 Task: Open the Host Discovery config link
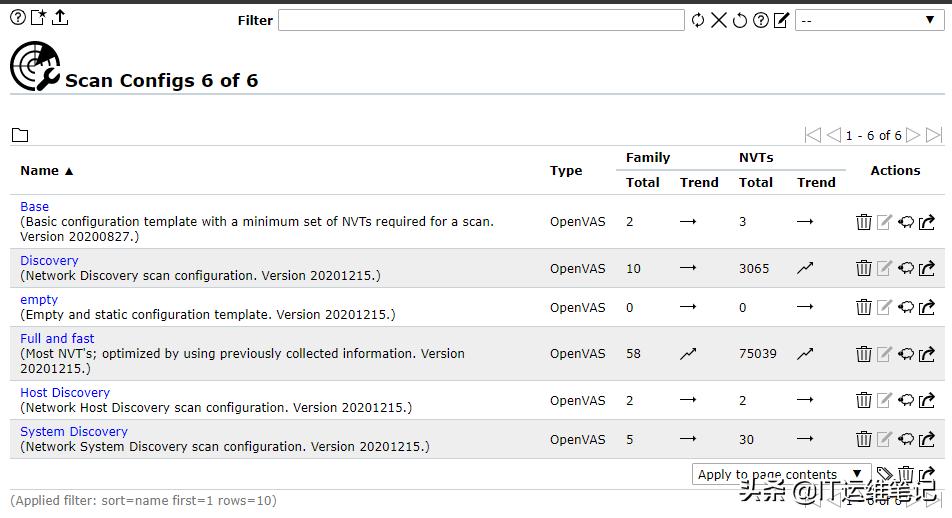[65, 392]
